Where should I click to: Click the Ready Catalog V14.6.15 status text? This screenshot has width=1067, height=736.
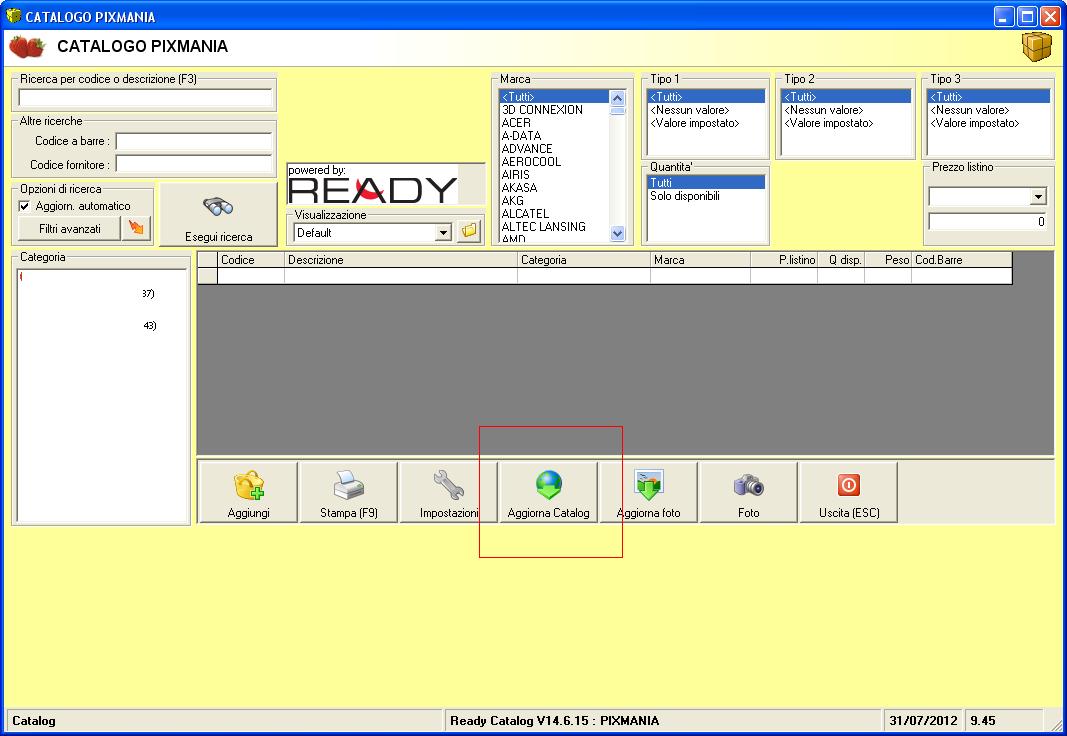[x=554, y=720]
